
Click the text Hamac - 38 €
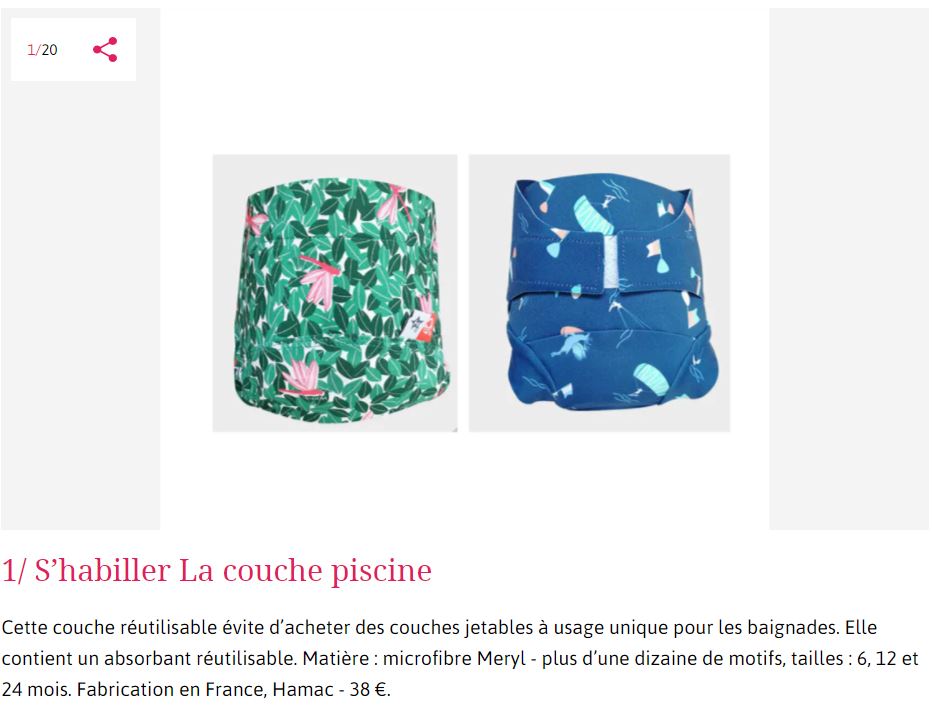tap(331, 690)
